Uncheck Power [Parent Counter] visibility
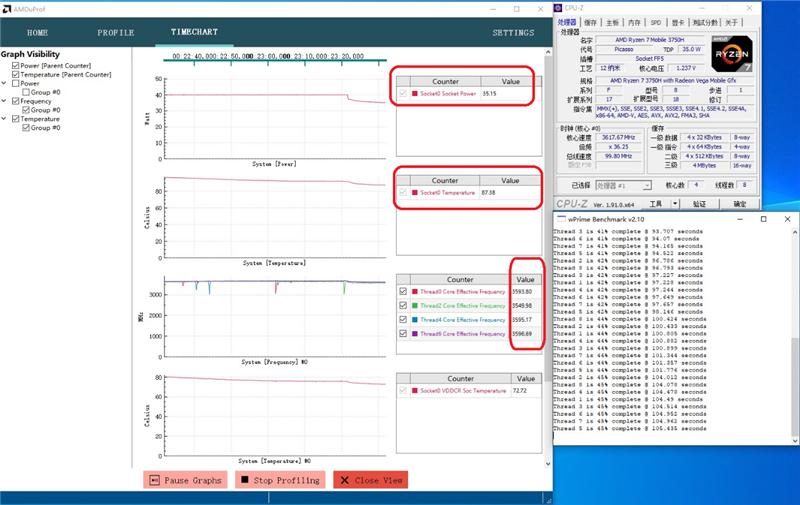The image size is (800, 505). [x=15, y=65]
